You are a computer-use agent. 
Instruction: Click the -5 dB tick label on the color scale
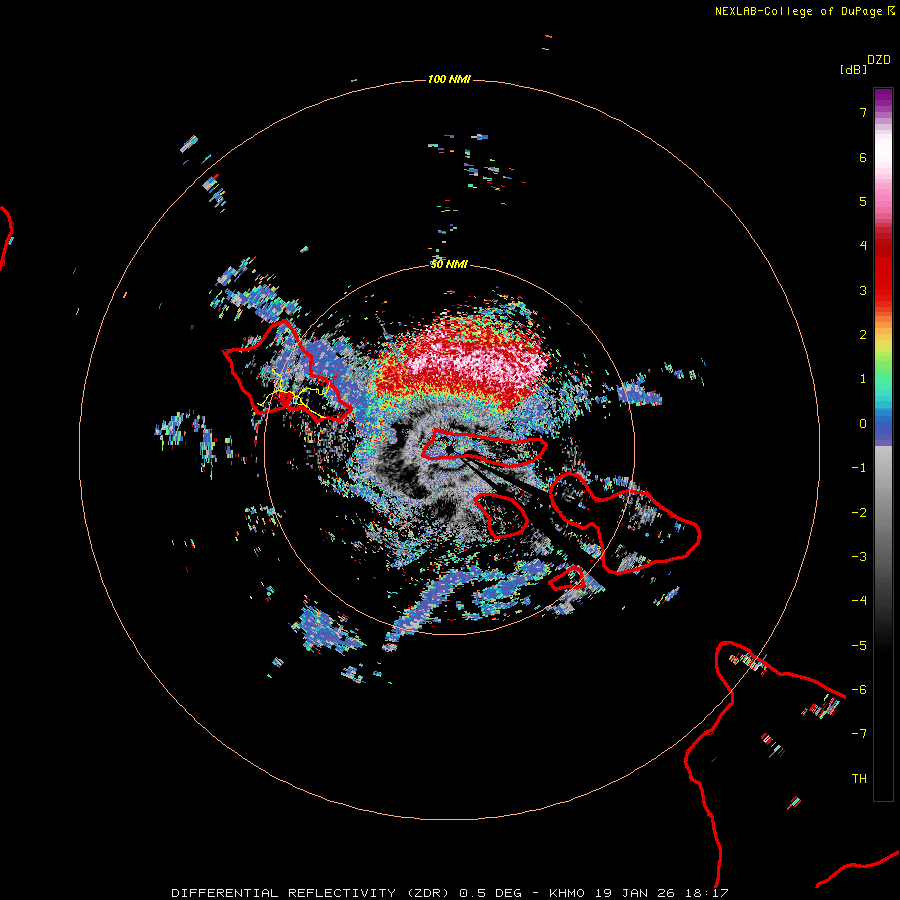(859, 646)
